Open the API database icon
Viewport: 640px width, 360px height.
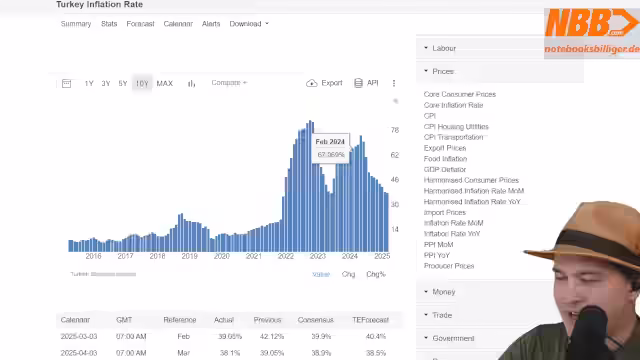(358, 83)
